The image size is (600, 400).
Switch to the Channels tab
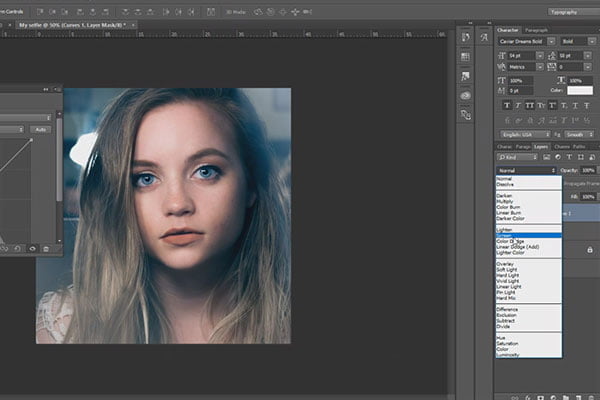point(561,147)
